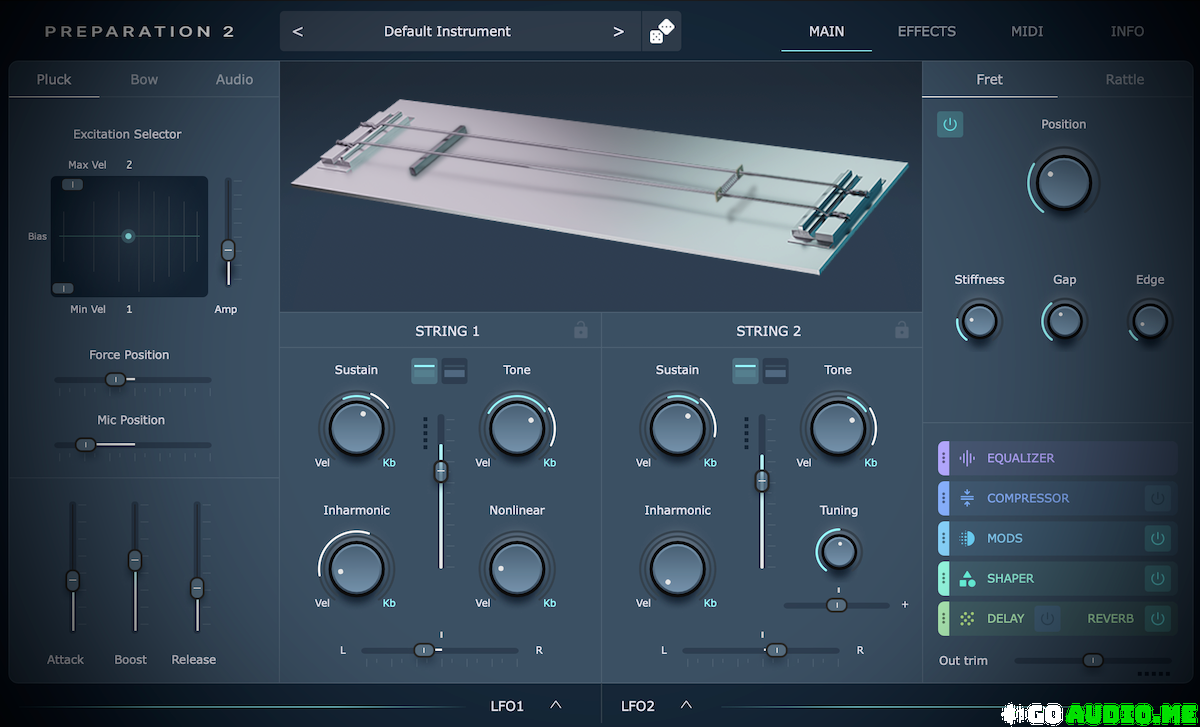Toggle the Delay power button
Image resolution: width=1200 pixels, height=727 pixels.
coord(1047,618)
